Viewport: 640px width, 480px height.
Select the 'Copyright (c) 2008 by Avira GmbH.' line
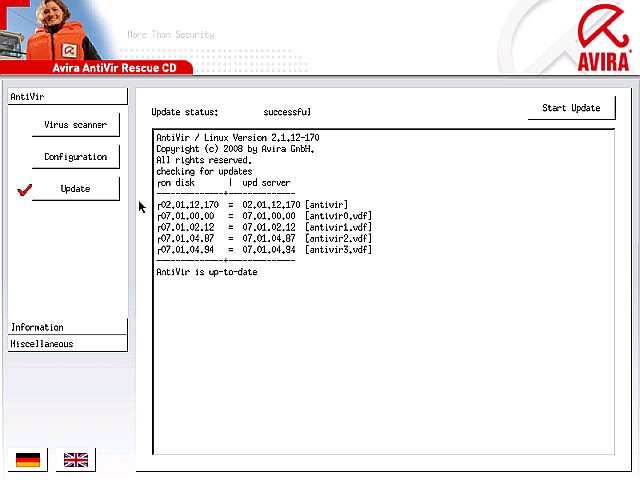(x=235, y=149)
